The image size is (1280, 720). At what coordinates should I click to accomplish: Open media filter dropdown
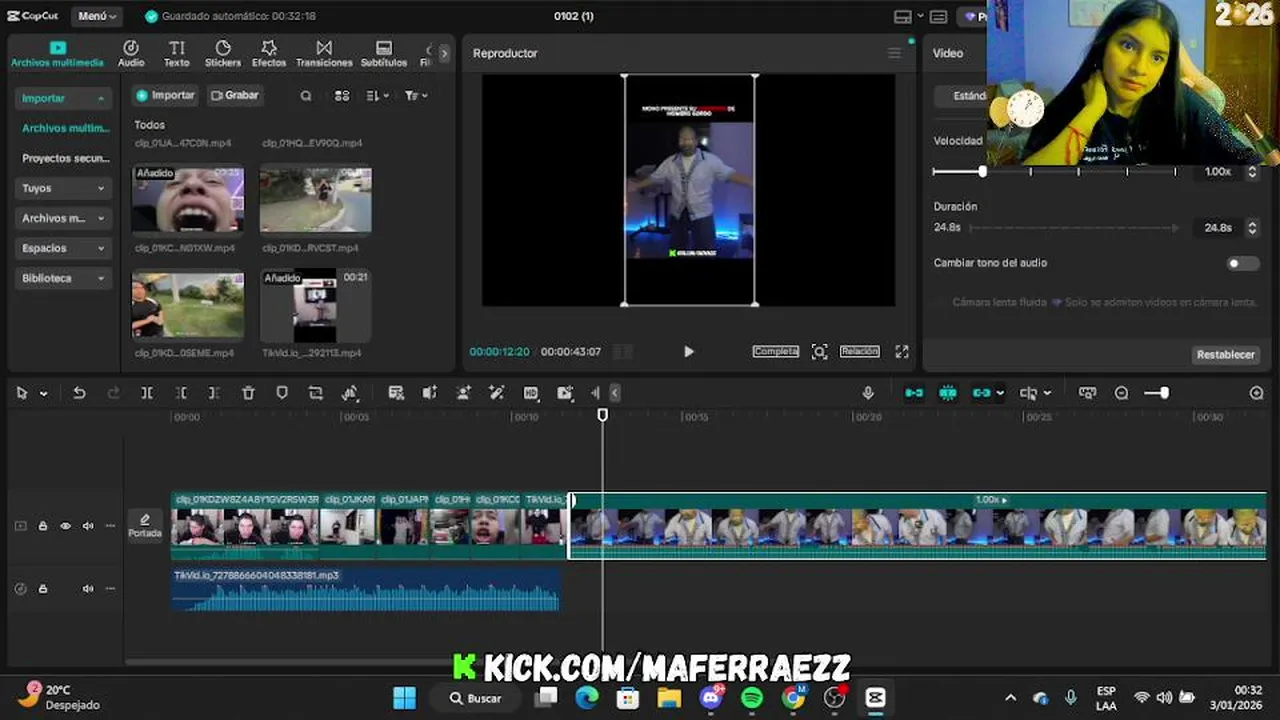pos(416,96)
